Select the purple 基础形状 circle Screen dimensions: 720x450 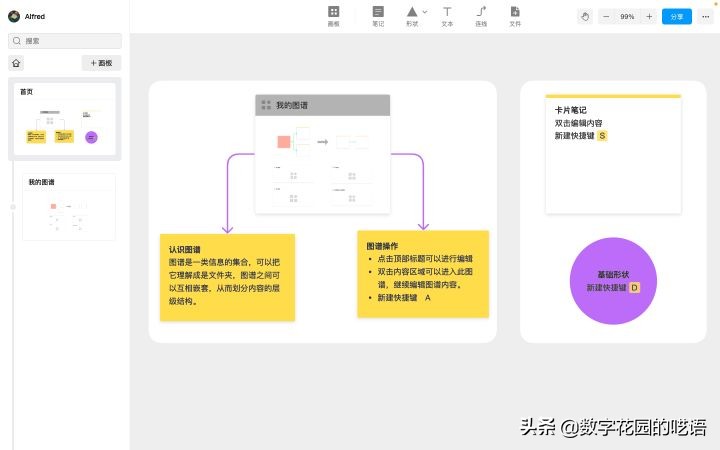coord(613,281)
